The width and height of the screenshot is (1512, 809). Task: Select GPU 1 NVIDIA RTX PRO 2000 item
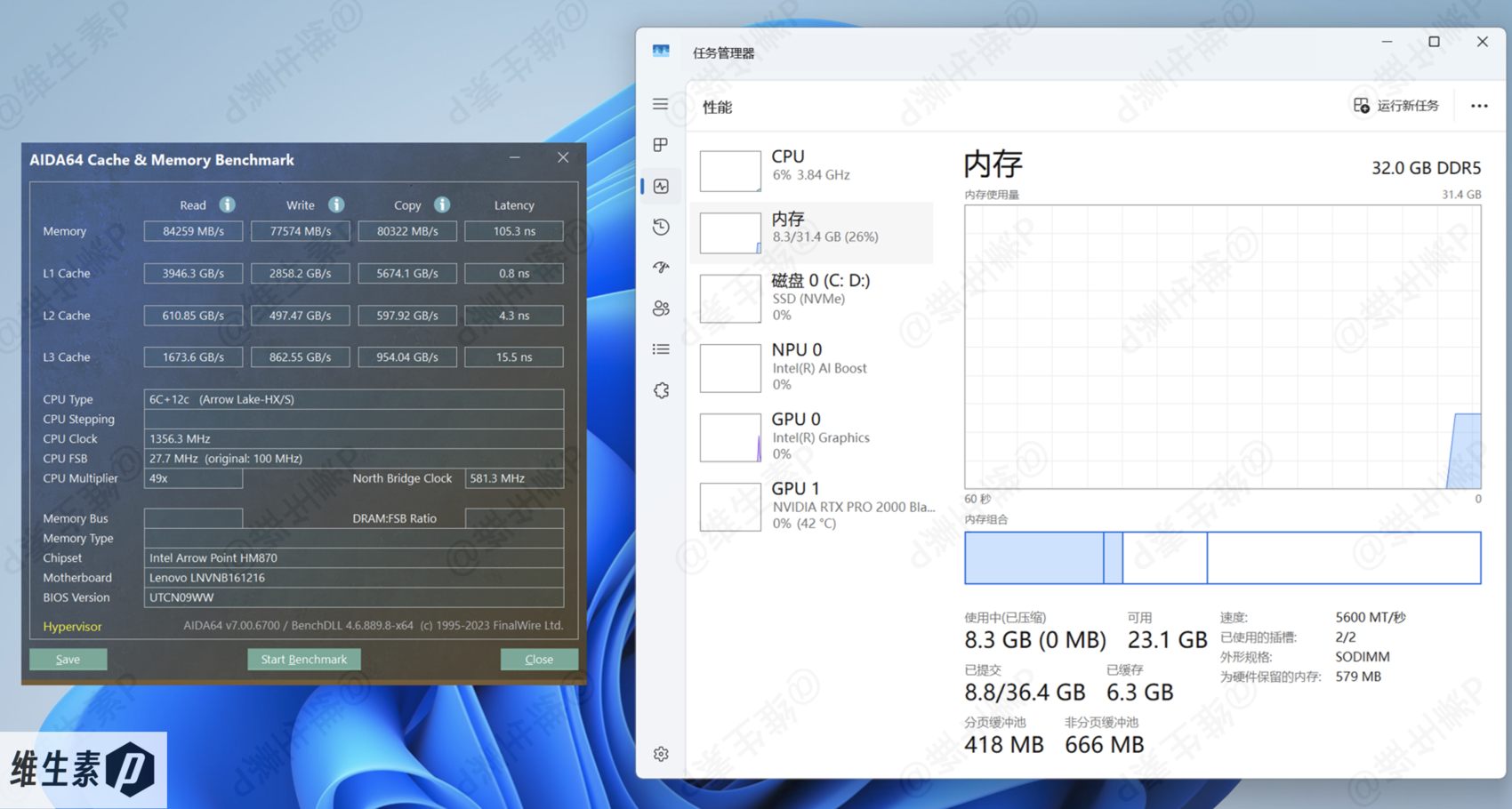click(812, 506)
